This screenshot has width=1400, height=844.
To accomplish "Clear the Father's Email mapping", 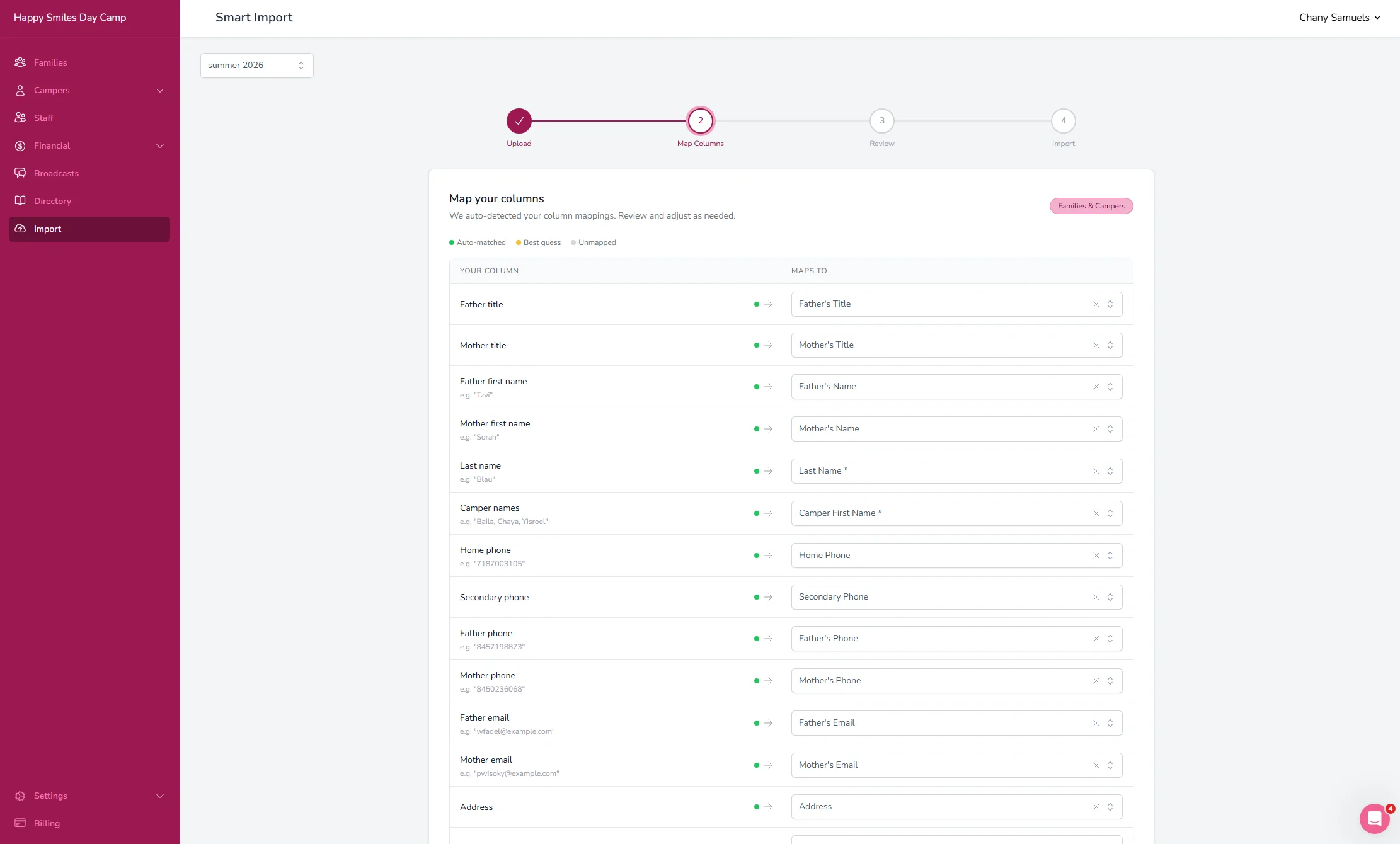I will click(1096, 723).
